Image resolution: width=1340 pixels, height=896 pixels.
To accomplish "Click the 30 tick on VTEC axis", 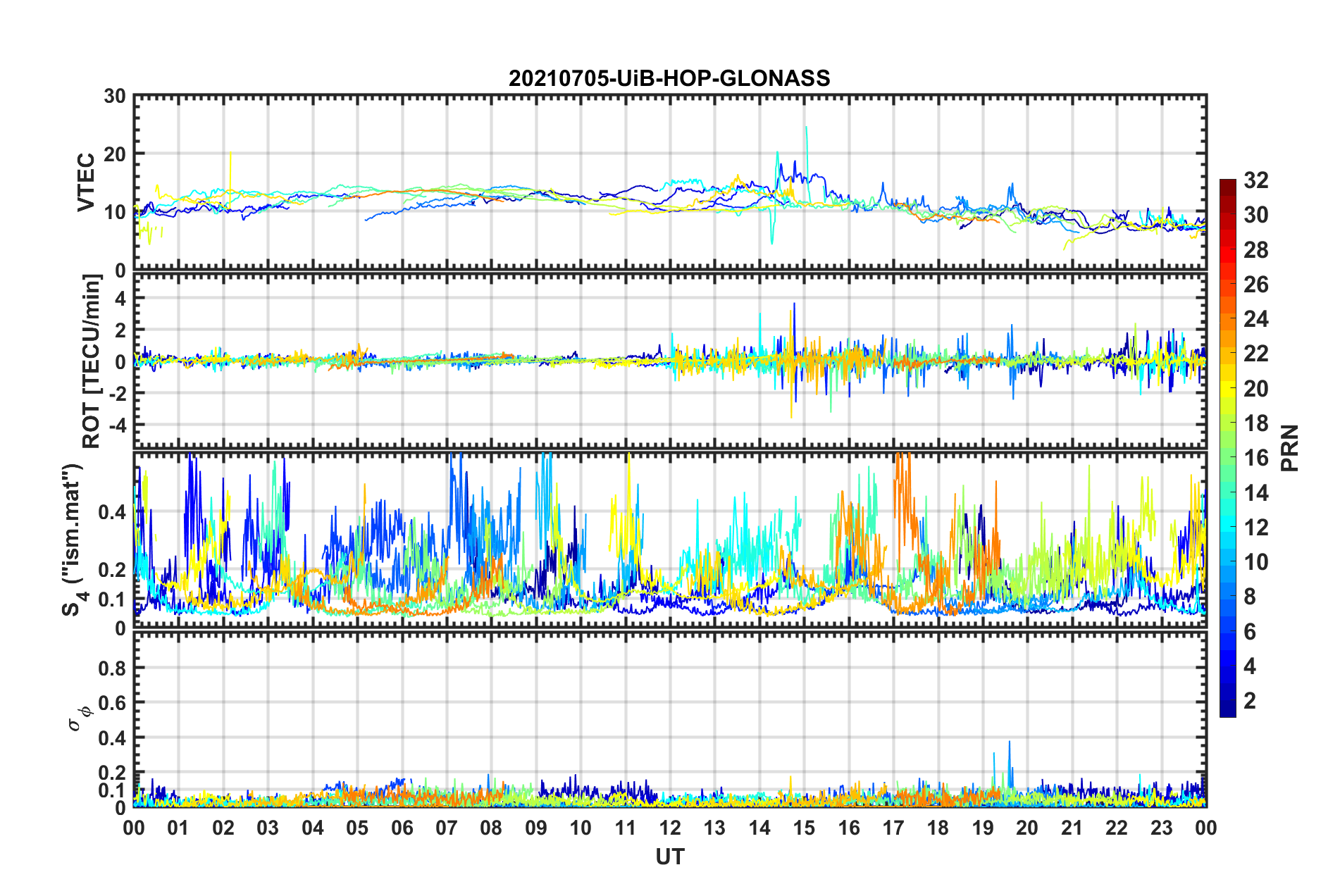I will [115, 96].
